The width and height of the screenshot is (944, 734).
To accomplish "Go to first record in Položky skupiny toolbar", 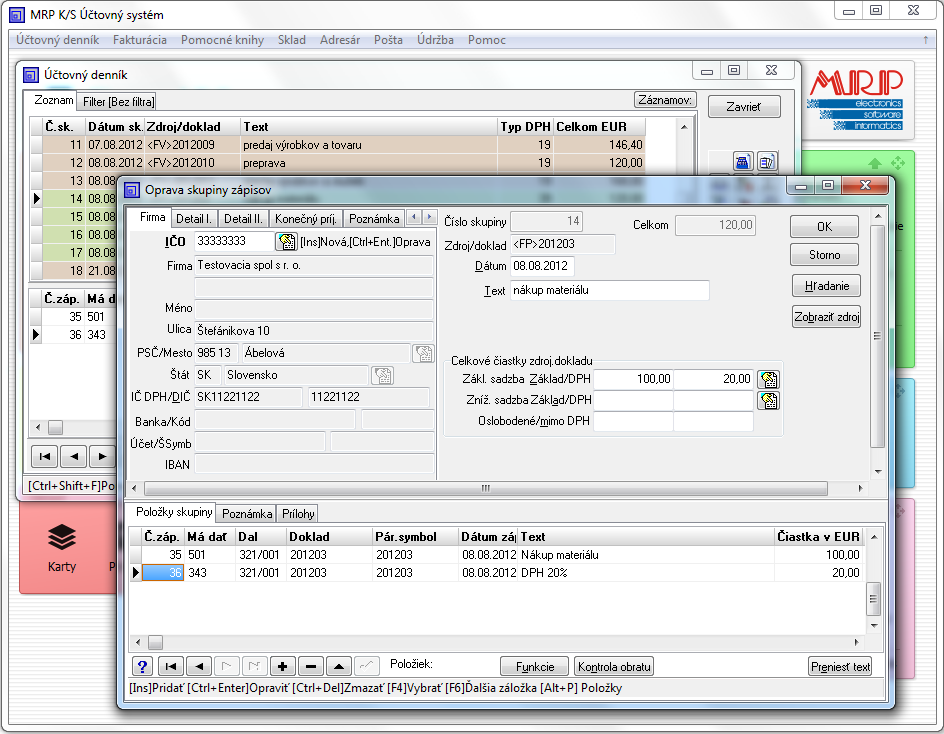I will (x=171, y=667).
